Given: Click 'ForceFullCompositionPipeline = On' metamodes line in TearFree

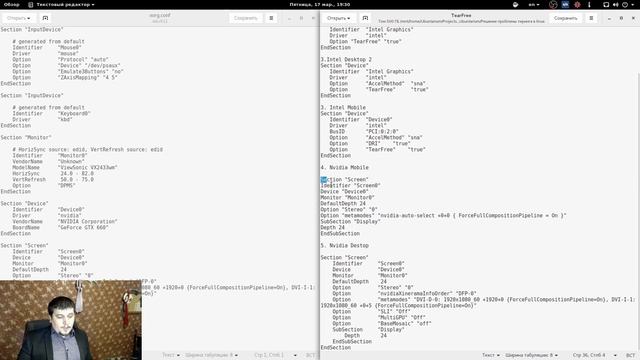Looking at the screenshot, I should 443,216.
